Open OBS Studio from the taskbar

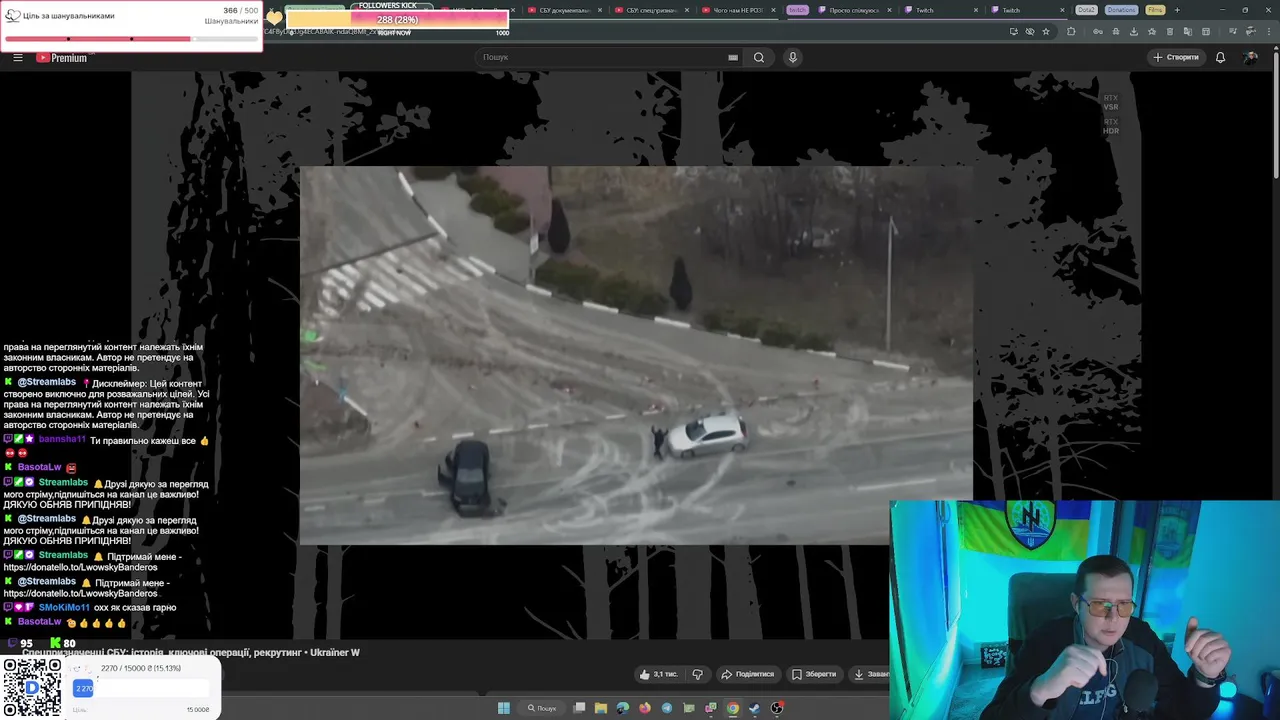tap(777, 708)
